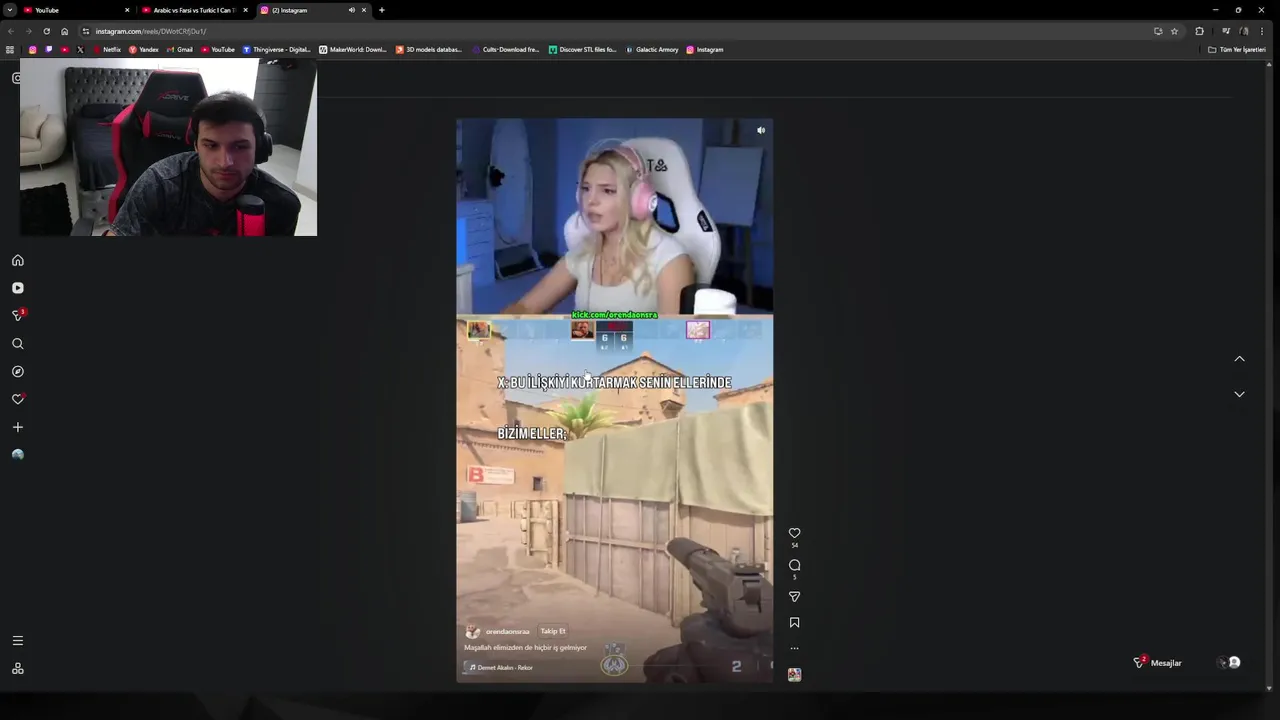Open the YouTube bookmark
This screenshot has width=1280, height=720.
point(218,49)
